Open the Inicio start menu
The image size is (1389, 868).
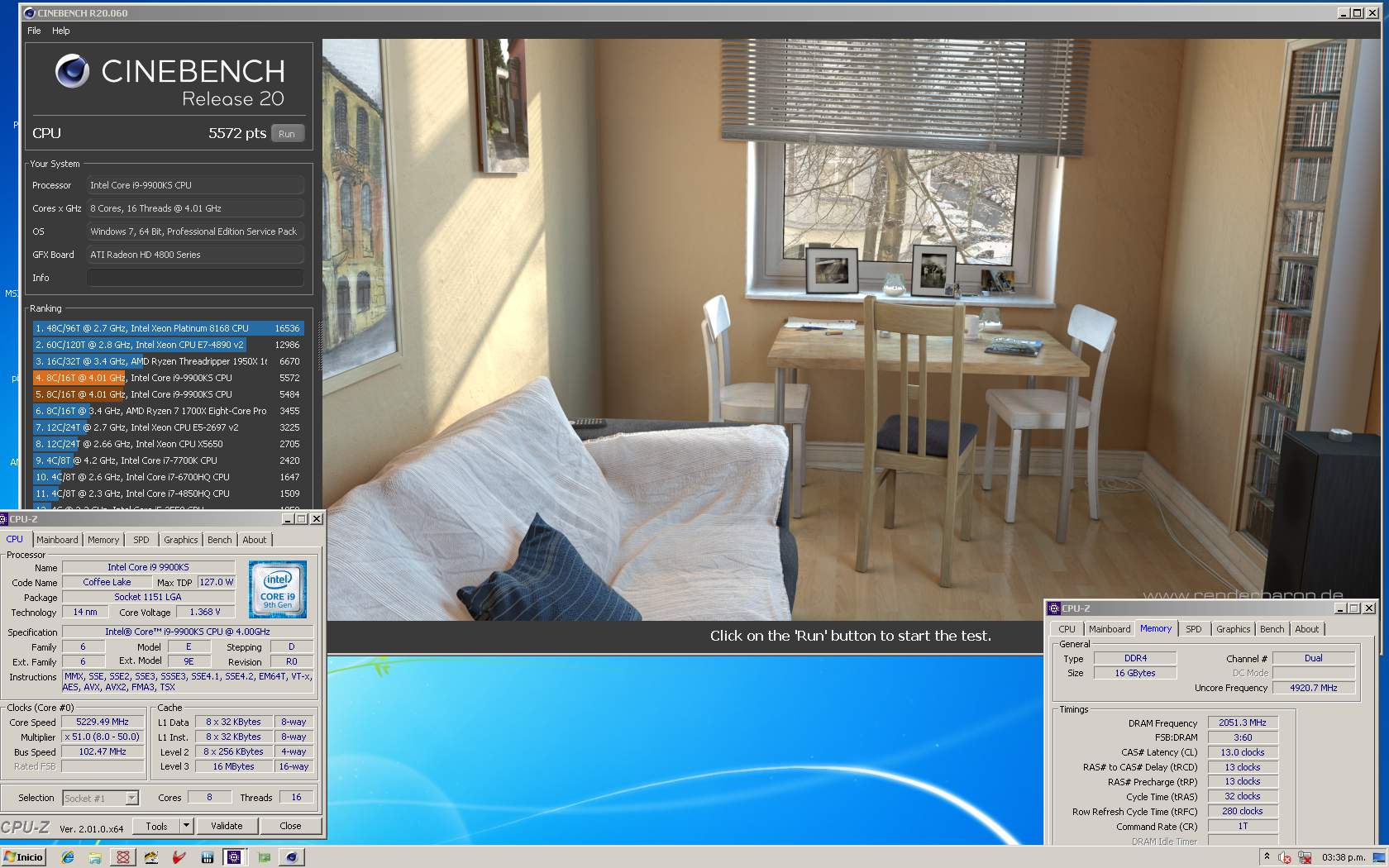click(24, 857)
